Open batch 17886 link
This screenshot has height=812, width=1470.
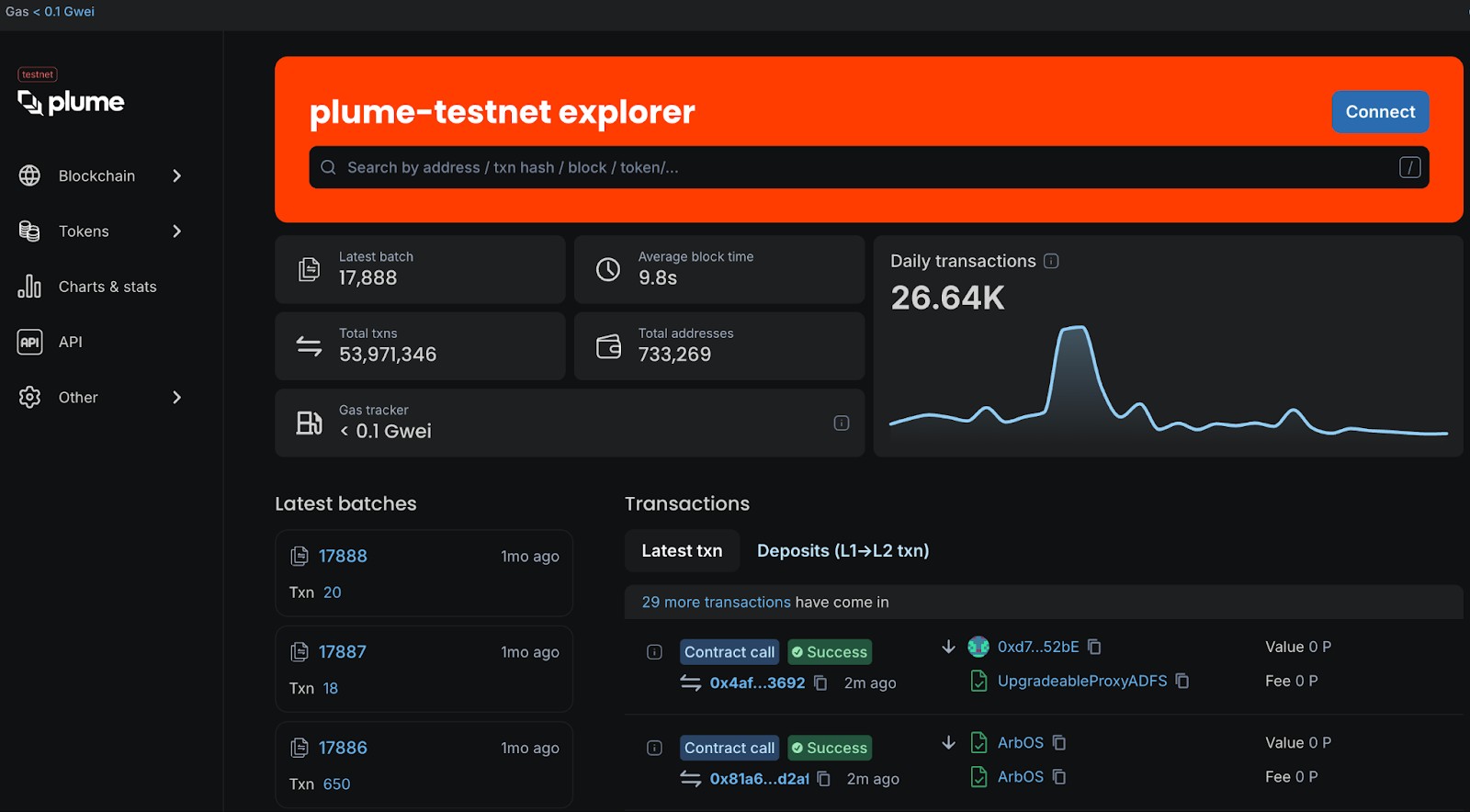(x=343, y=748)
